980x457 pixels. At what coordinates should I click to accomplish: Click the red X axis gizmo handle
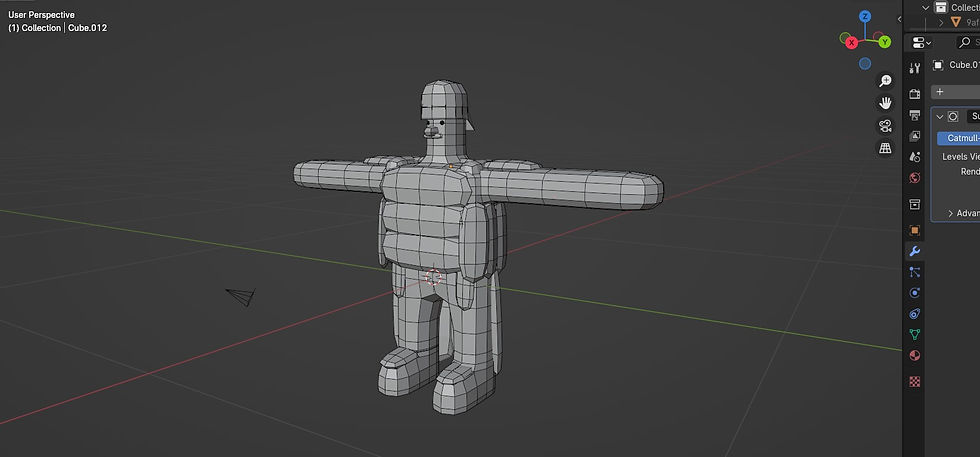[851, 43]
